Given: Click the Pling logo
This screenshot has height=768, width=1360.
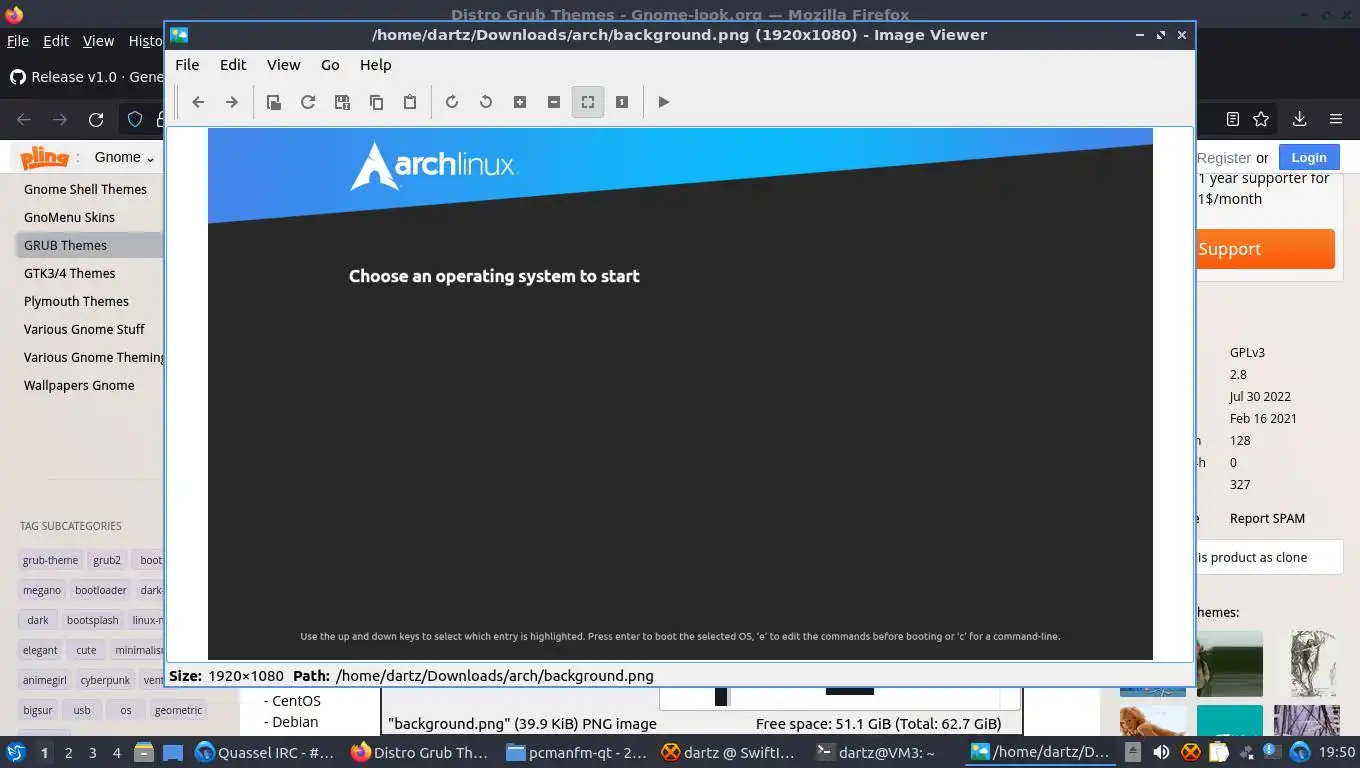Looking at the screenshot, I should 45,157.
